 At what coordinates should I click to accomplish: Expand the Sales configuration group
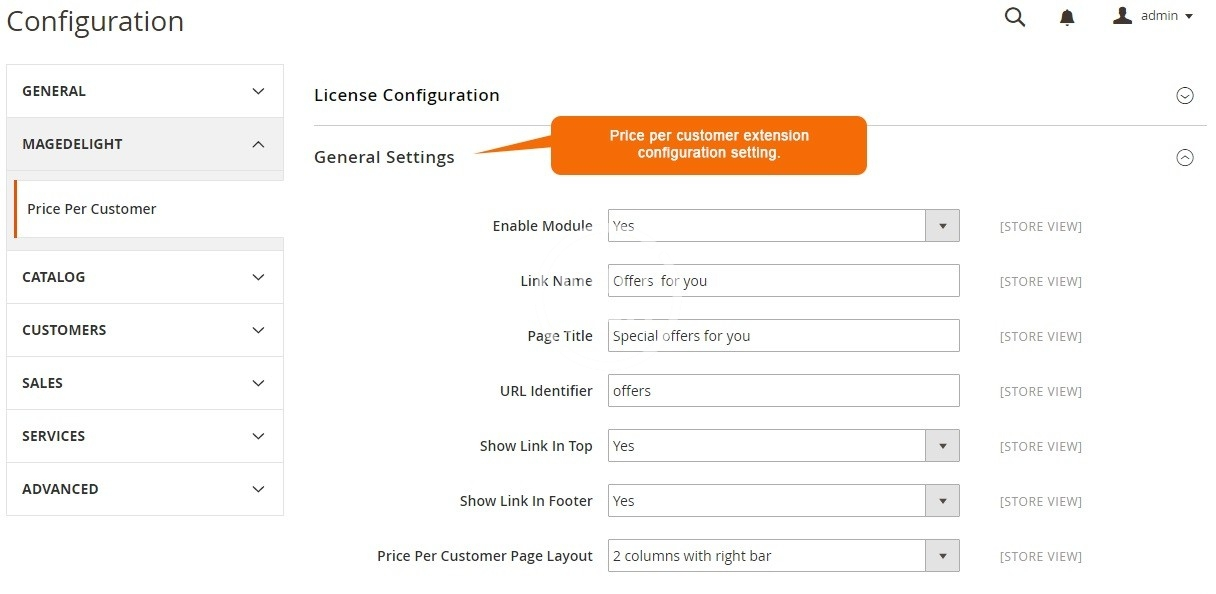point(145,383)
